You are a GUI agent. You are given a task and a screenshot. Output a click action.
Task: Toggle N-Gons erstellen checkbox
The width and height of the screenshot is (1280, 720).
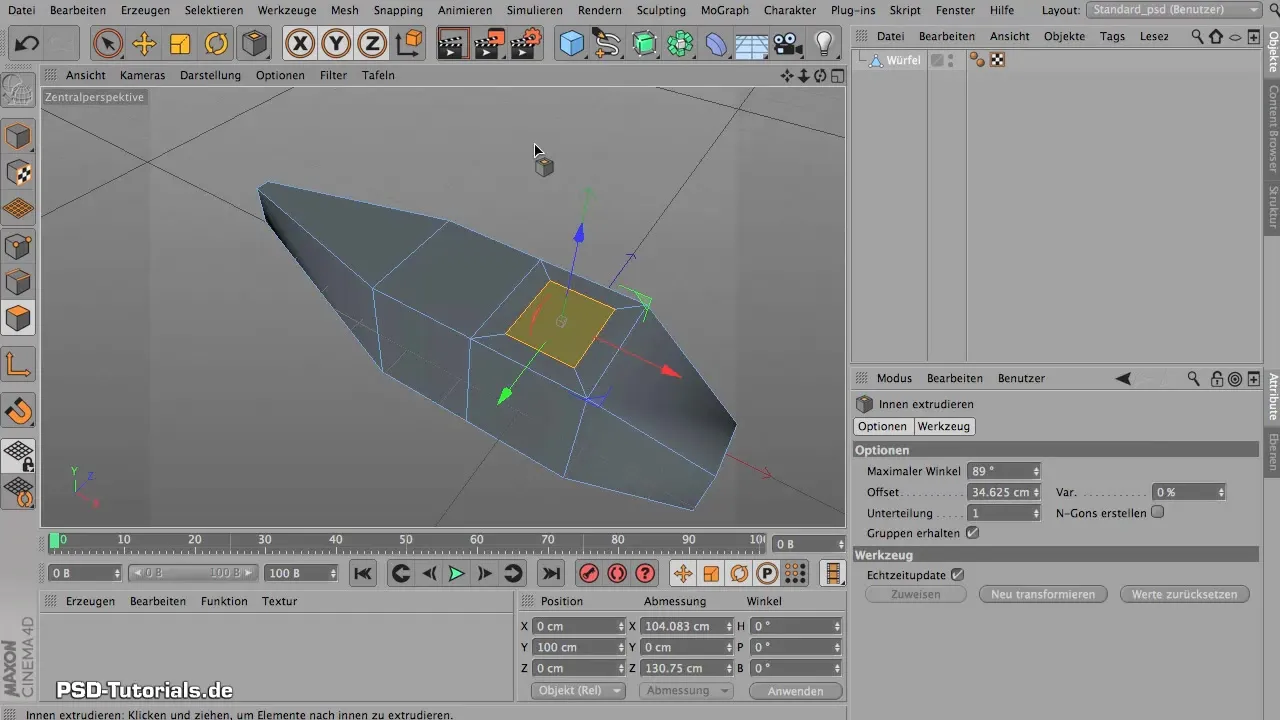(x=1158, y=512)
